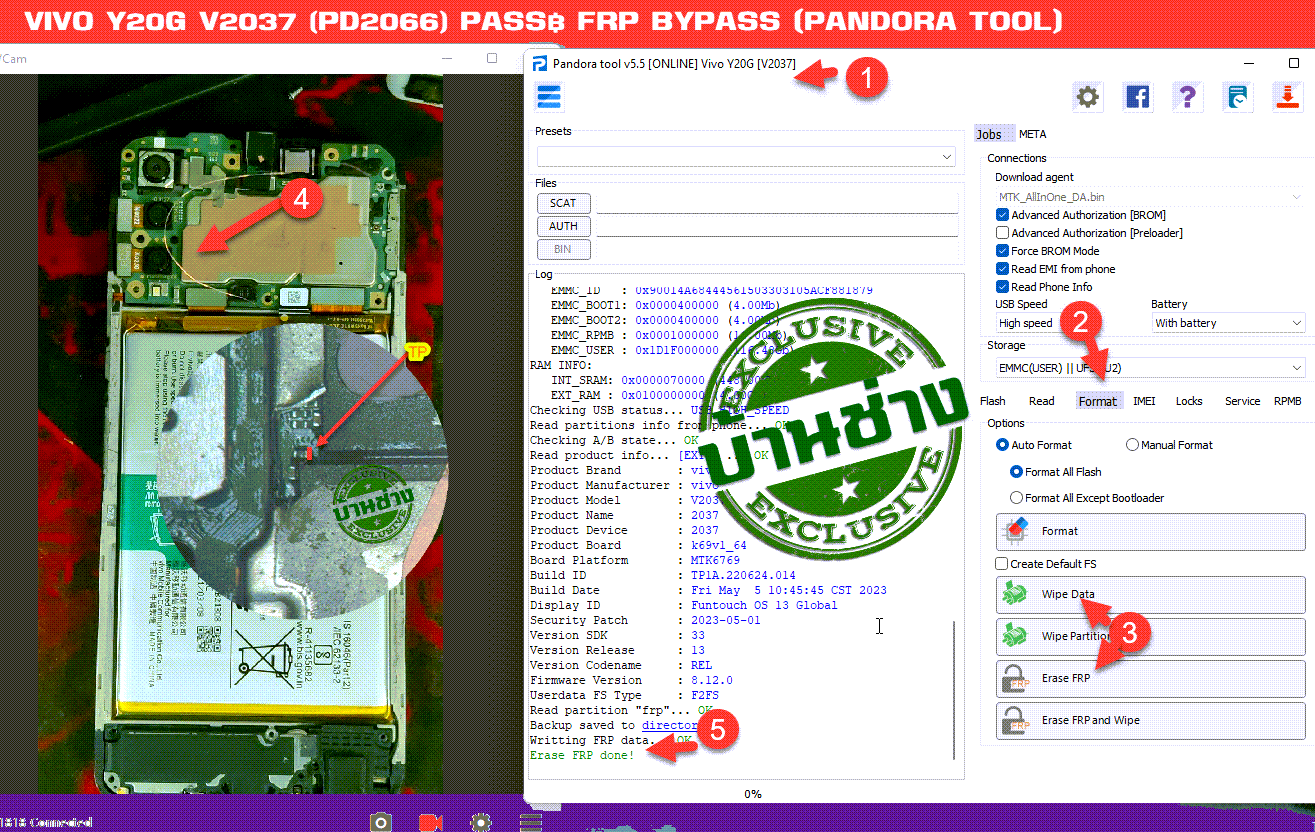Open the log/clipboard icon in toolbar
Viewport: 1315px width, 832px height.
(x=1238, y=97)
